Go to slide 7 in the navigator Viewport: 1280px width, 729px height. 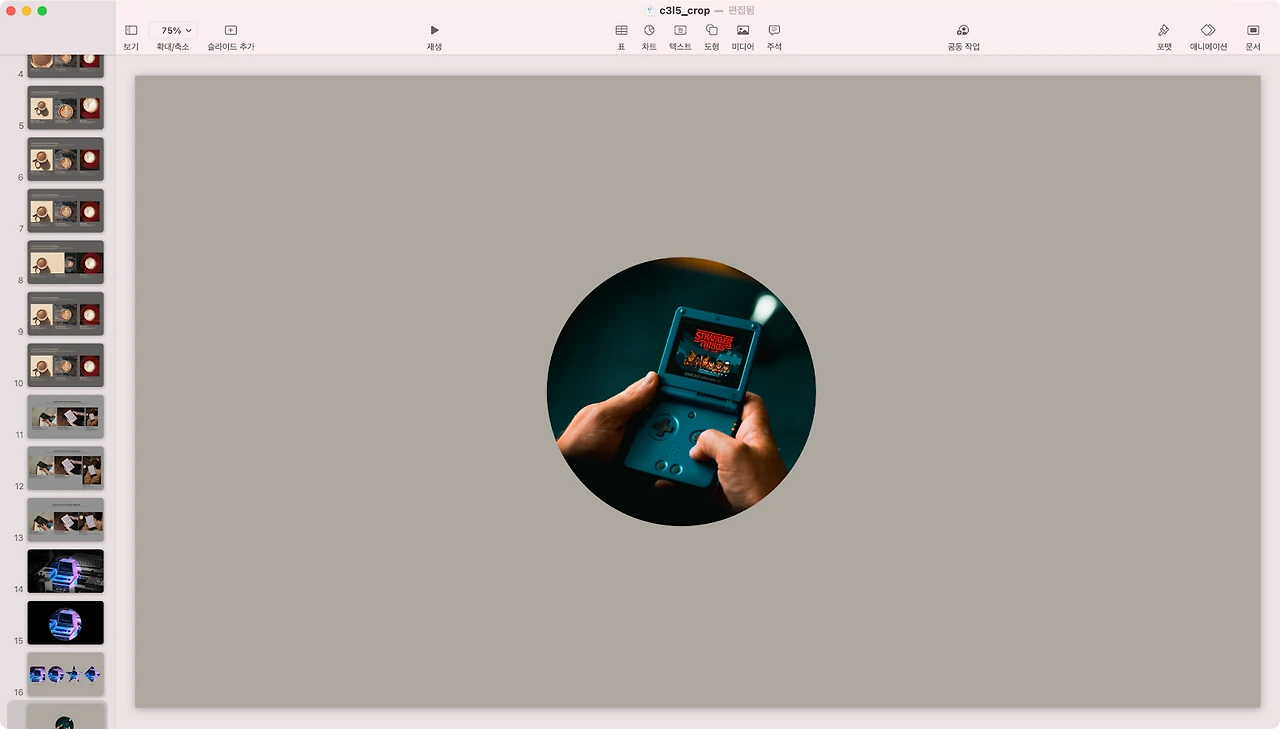(x=65, y=210)
